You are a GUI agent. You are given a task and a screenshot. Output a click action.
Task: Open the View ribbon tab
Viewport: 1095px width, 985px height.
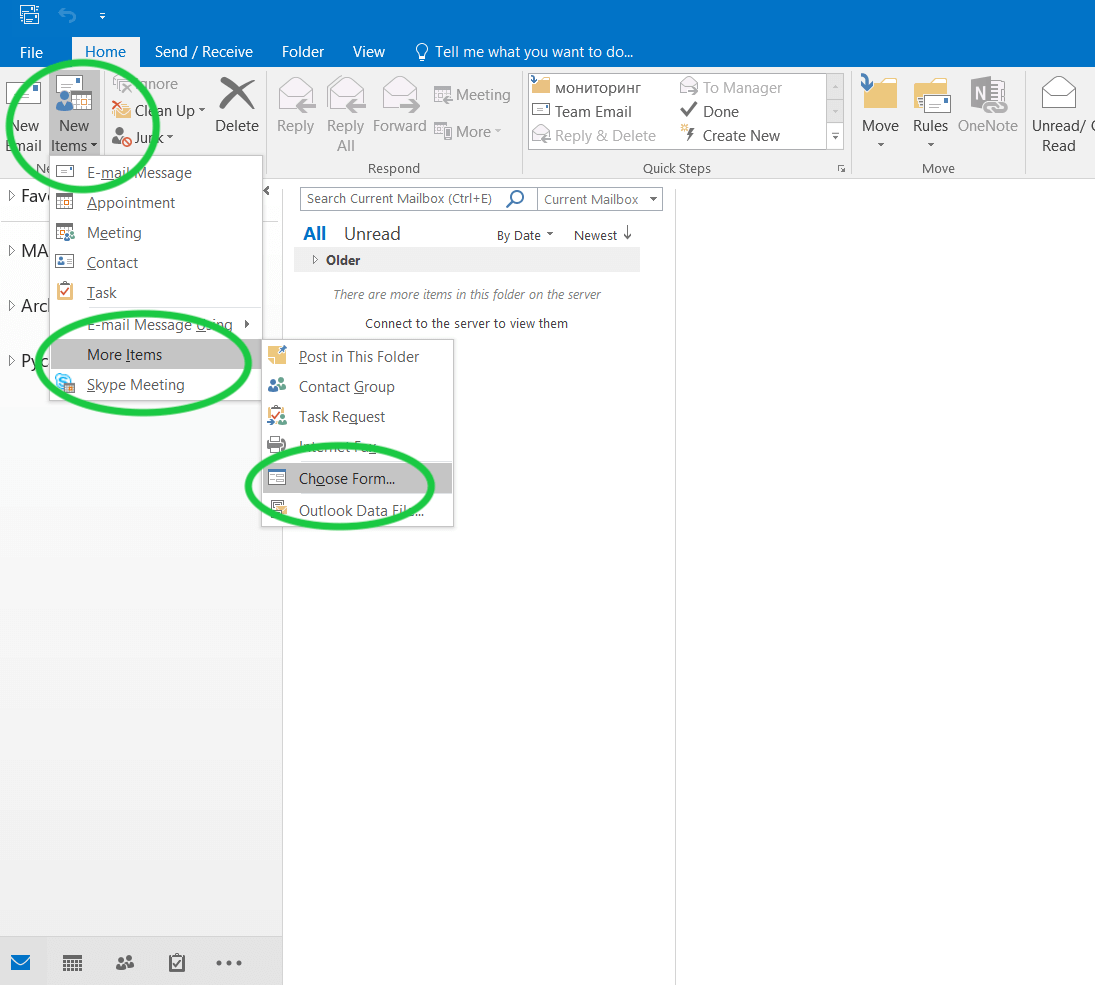(x=369, y=52)
